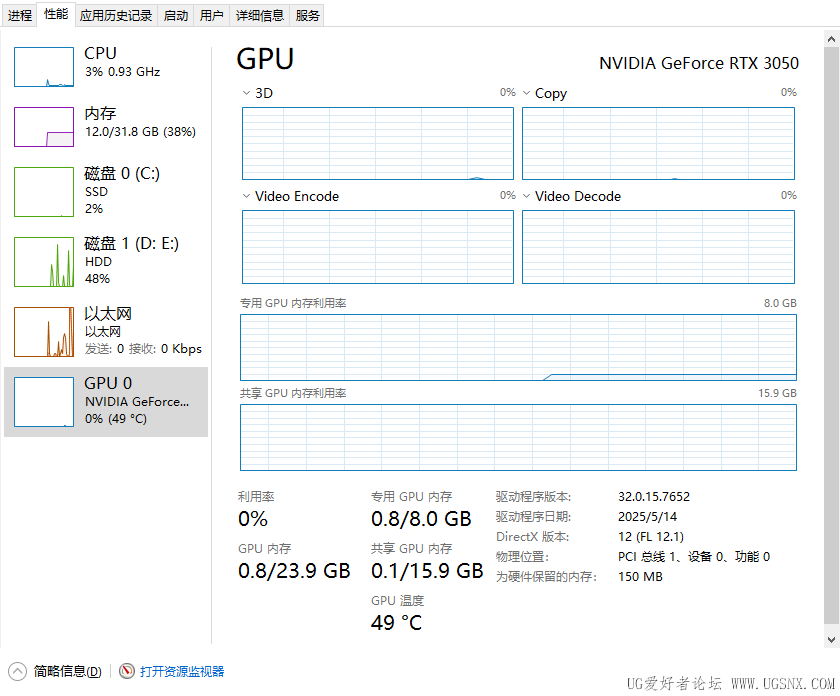This screenshot has width=840, height=696.
Task: Open the 内存 memory graph thumbnail
Action: click(44, 127)
